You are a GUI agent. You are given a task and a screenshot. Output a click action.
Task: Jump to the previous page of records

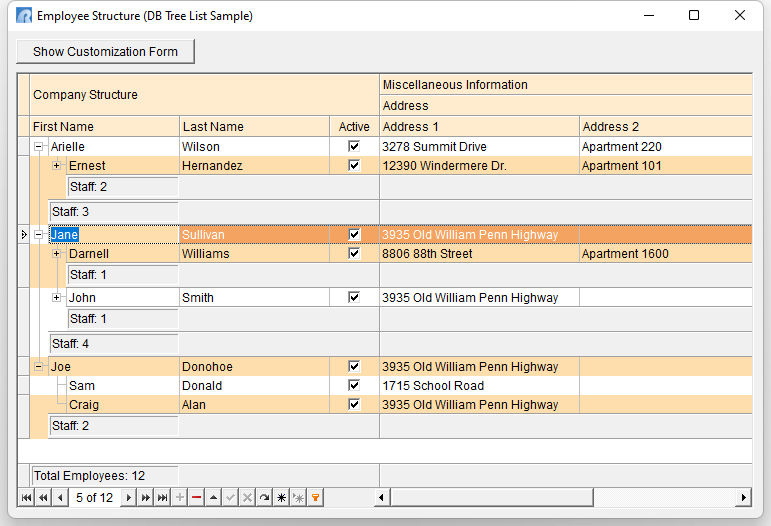(x=43, y=497)
